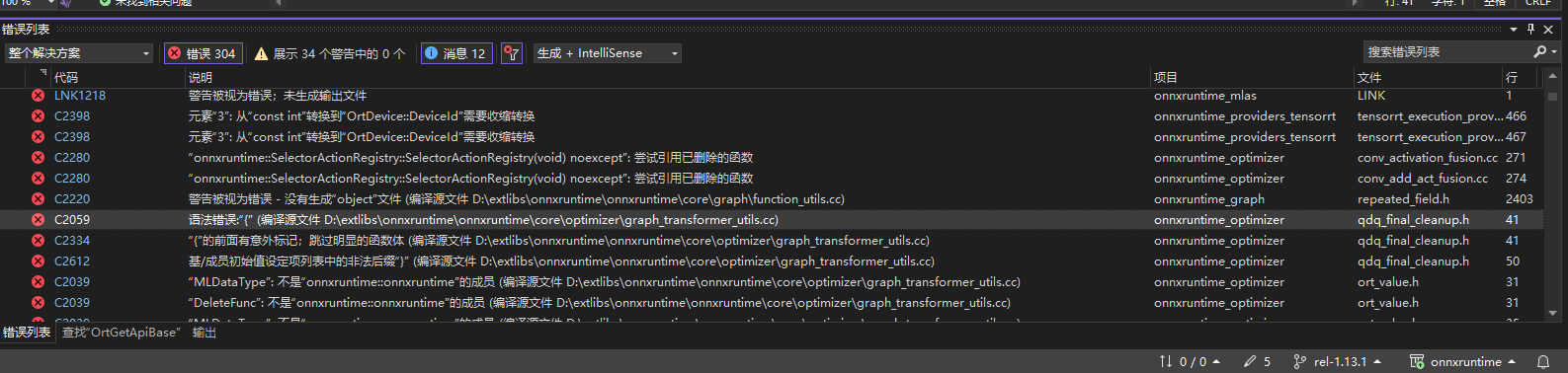Viewport: 1568px width, 373px height.
Task: Click the editor horizontal scrollbar left arrow
Action: (278, 3)
